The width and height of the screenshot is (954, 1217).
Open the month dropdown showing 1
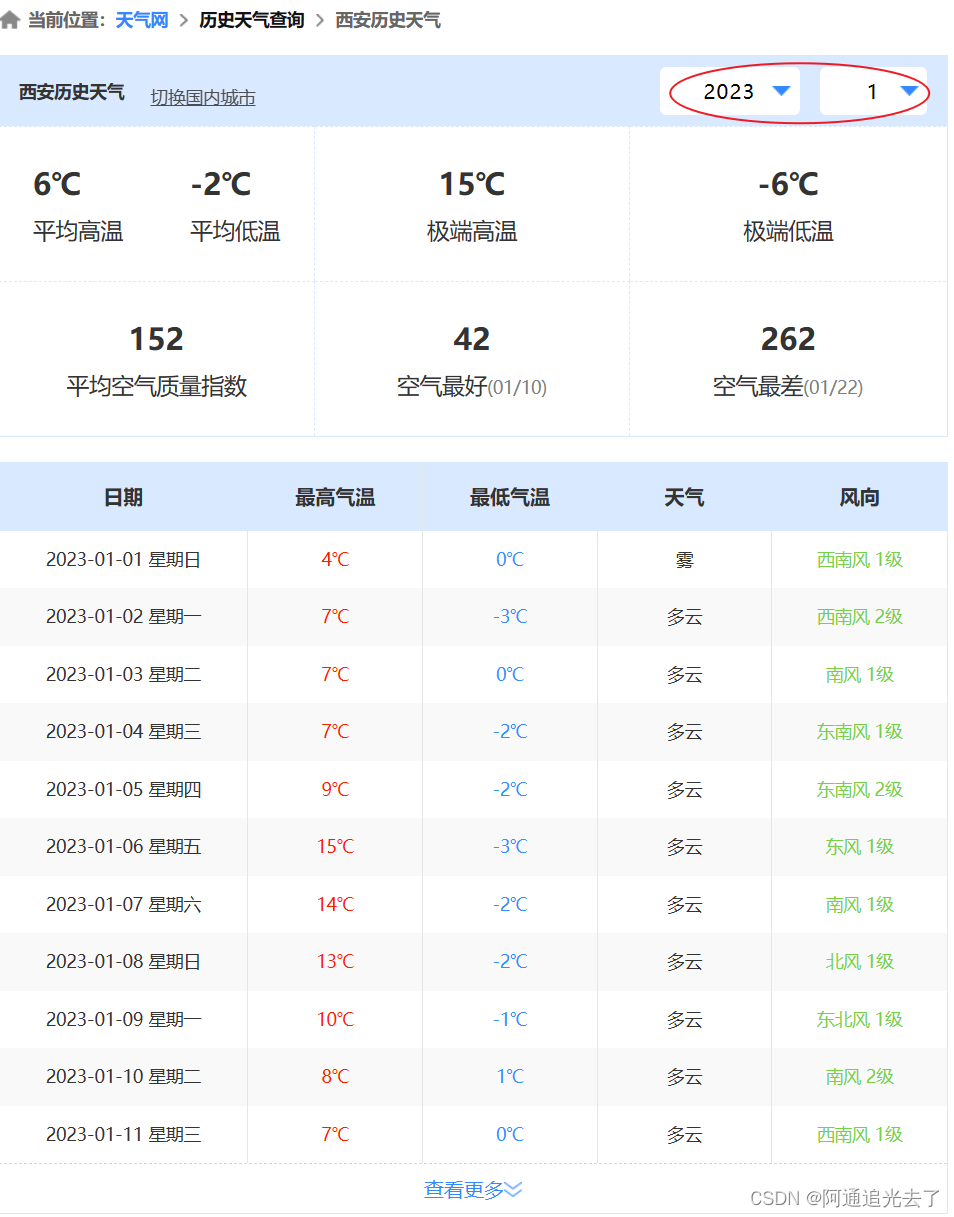tap(873, 92)
